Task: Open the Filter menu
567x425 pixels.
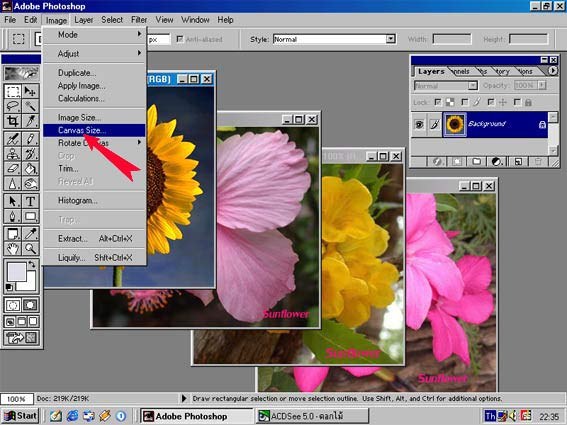Action: [x=139, y=20]
